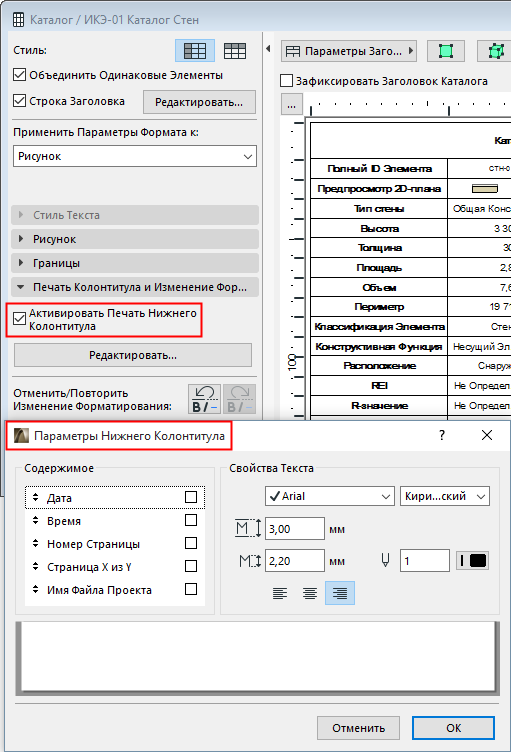
Task: Click the leading icon beside 2,20
Action: tap(250, 561)
